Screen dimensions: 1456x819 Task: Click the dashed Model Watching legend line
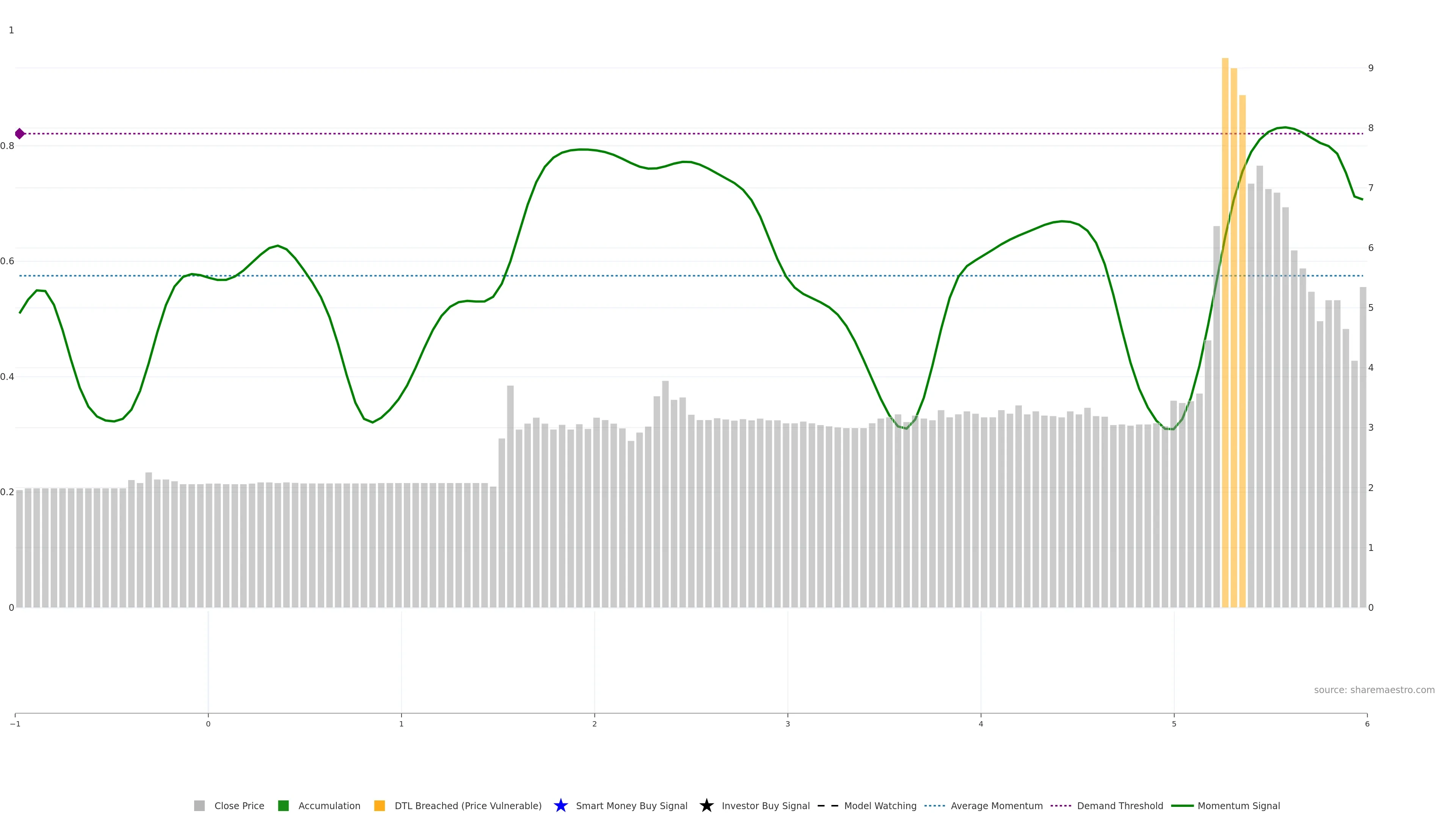pyautogui.click(x=827, y=805)
